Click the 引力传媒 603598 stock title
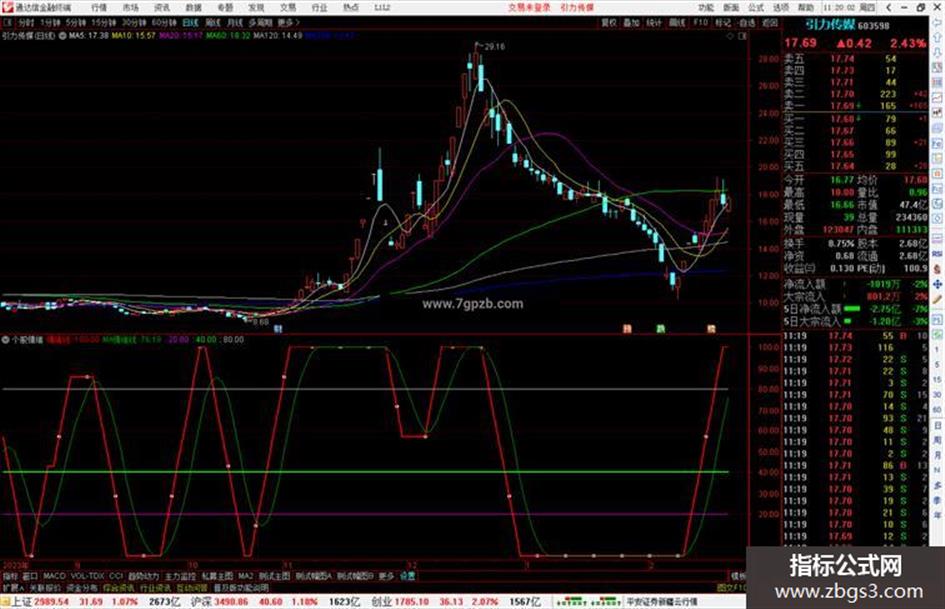This screenshot has width=945, height=609. 847,25
